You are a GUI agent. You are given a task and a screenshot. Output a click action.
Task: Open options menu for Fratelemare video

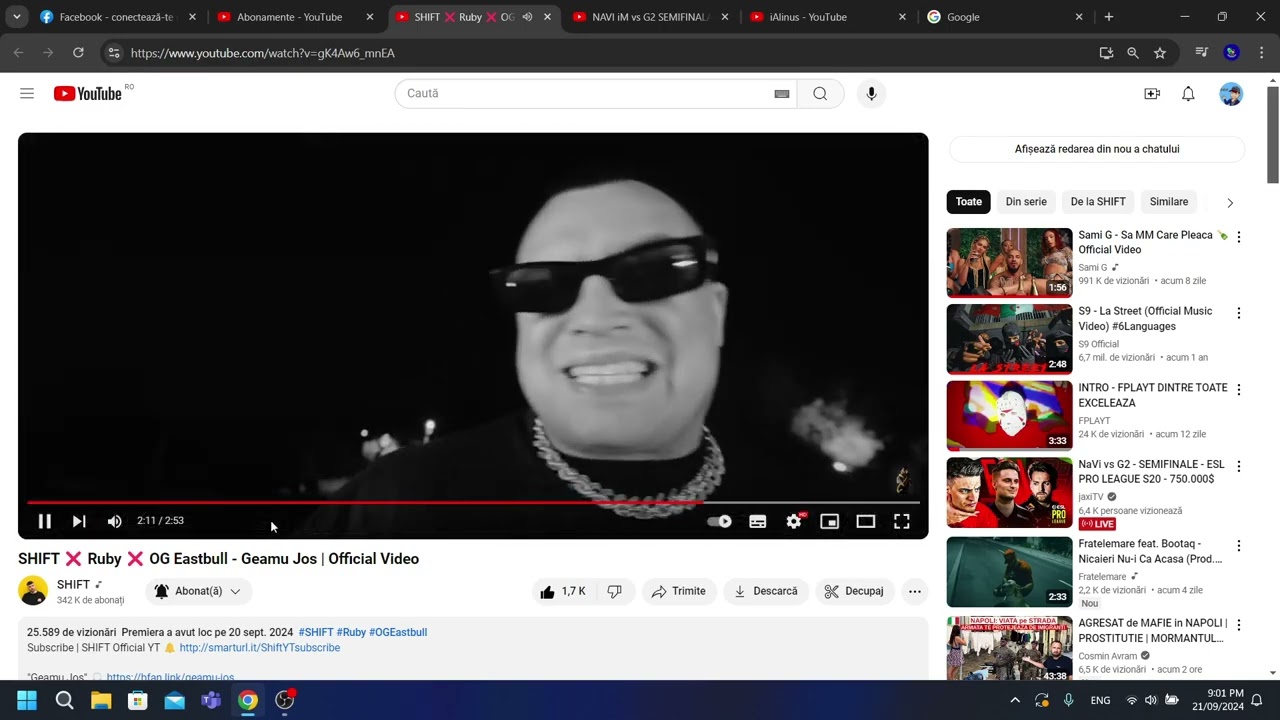tap(1238, 546)
